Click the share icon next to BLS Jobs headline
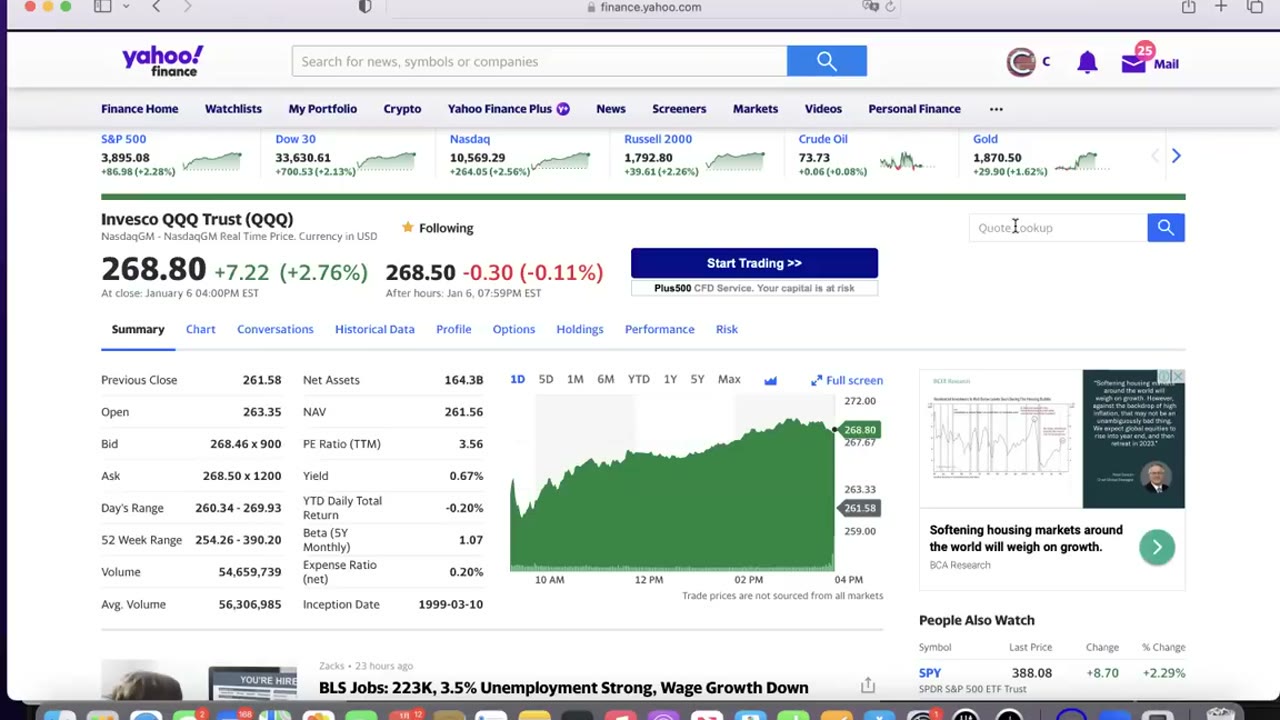 click(x=868, y=685)
